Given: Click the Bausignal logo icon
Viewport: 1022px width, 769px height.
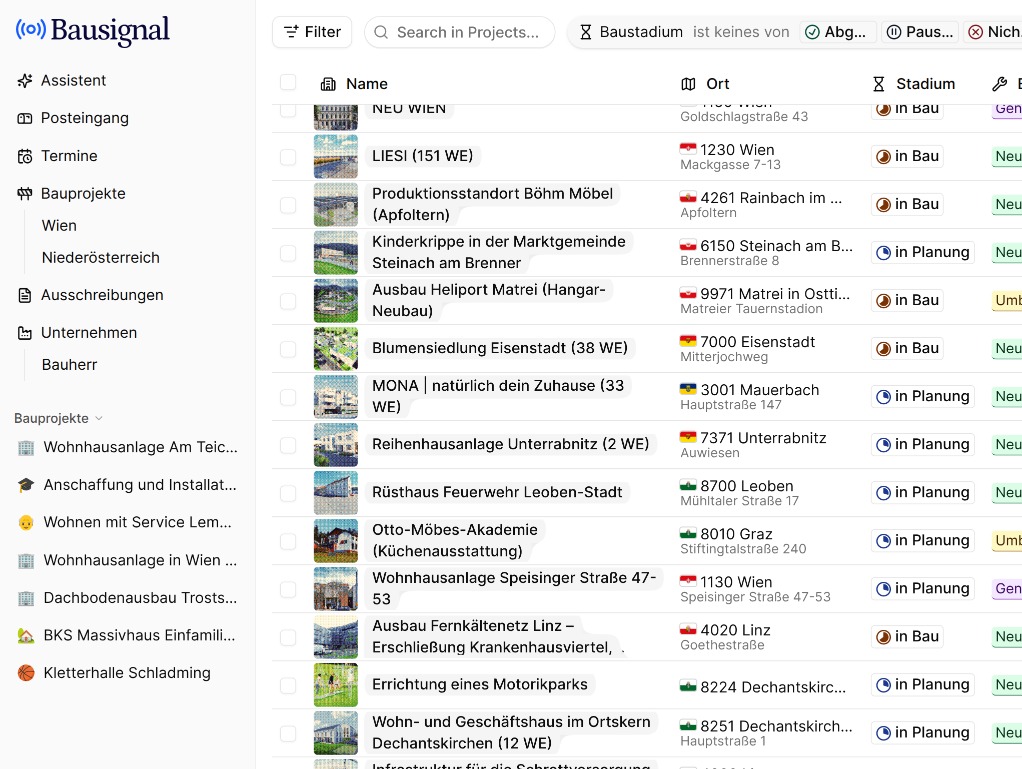Looking at the screenshot, I should coord(31,29).
